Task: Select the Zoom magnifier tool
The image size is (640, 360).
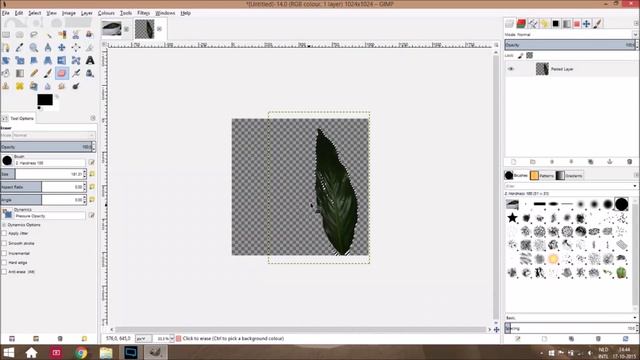Action: [x=34, y=48]
